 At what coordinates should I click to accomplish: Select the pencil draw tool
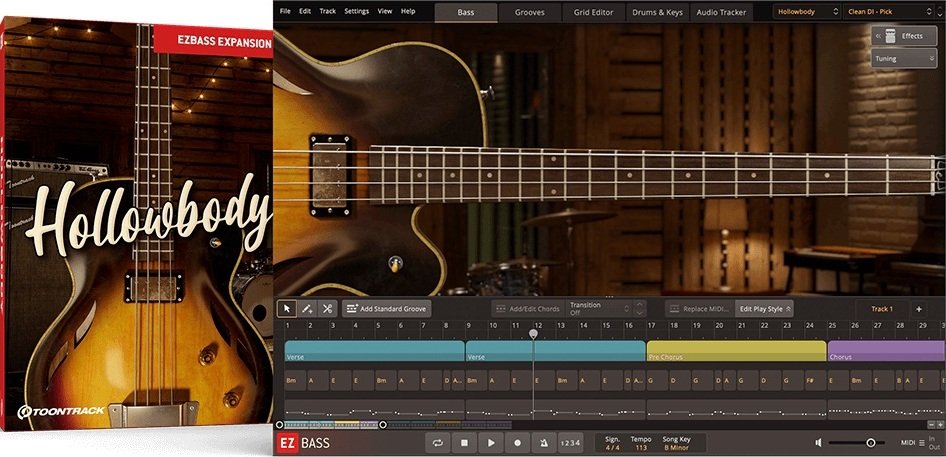click(307, 308)
